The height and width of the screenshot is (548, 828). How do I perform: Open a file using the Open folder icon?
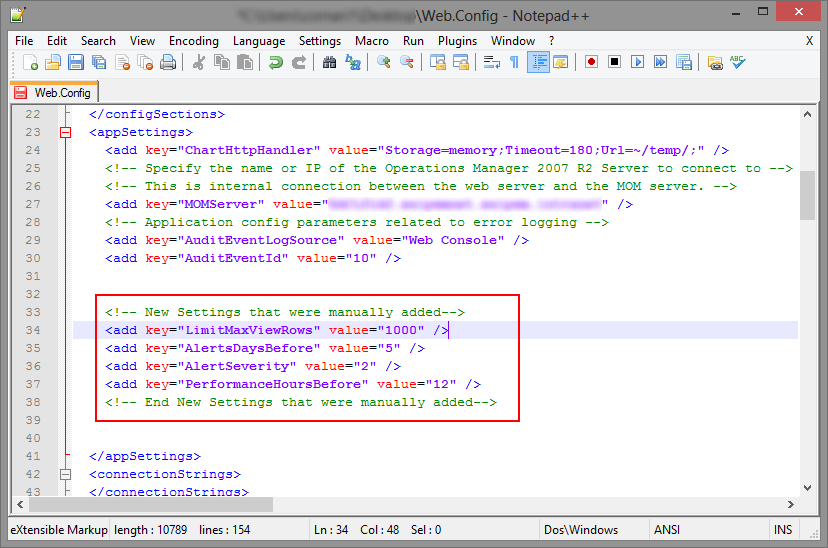point(53,62)
